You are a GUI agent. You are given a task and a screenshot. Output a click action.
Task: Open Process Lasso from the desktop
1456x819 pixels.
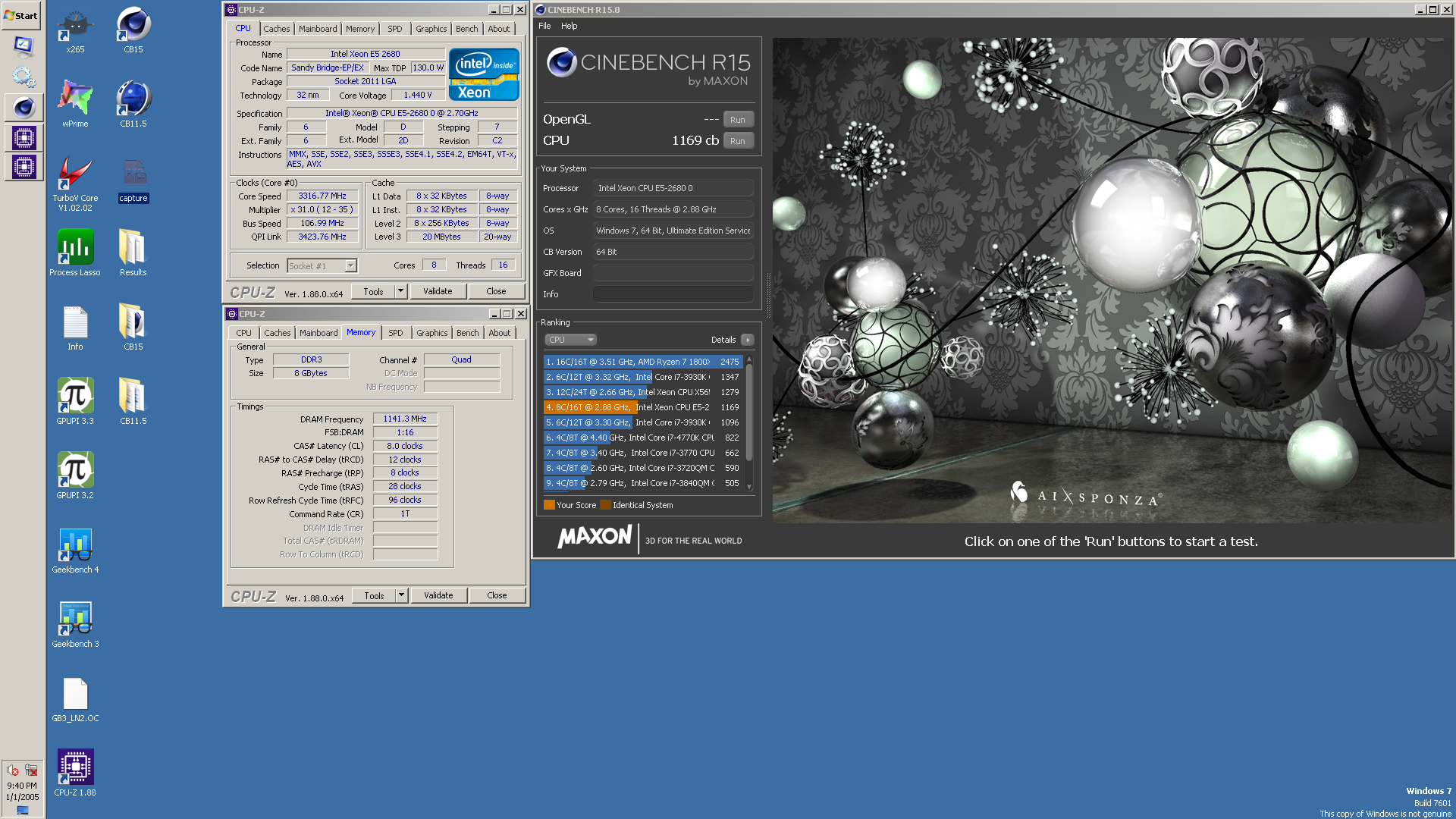tap(75, 253)
